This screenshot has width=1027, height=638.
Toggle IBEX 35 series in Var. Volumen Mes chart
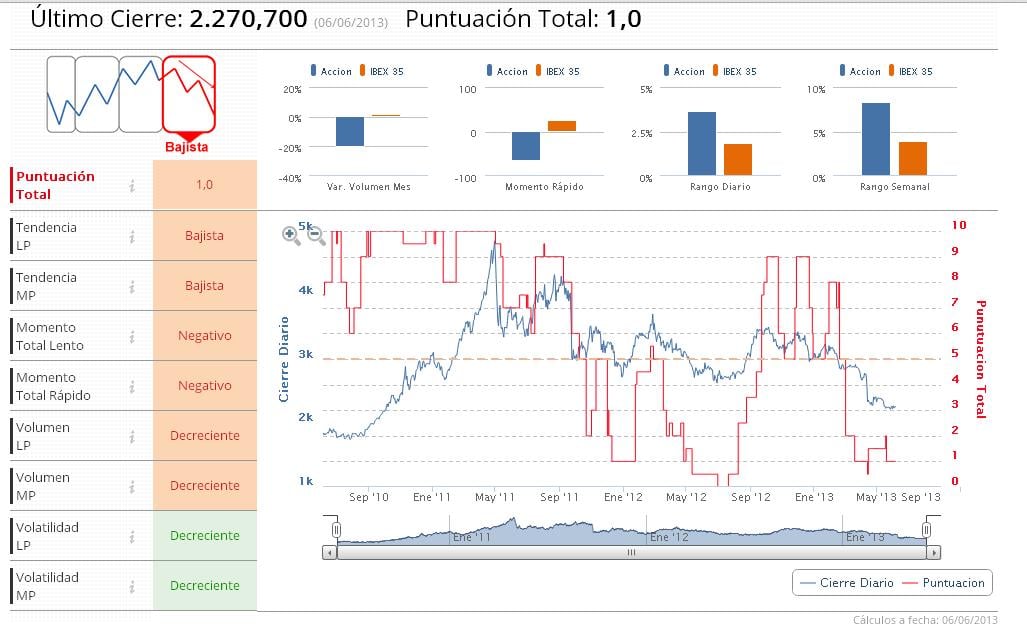381,71
